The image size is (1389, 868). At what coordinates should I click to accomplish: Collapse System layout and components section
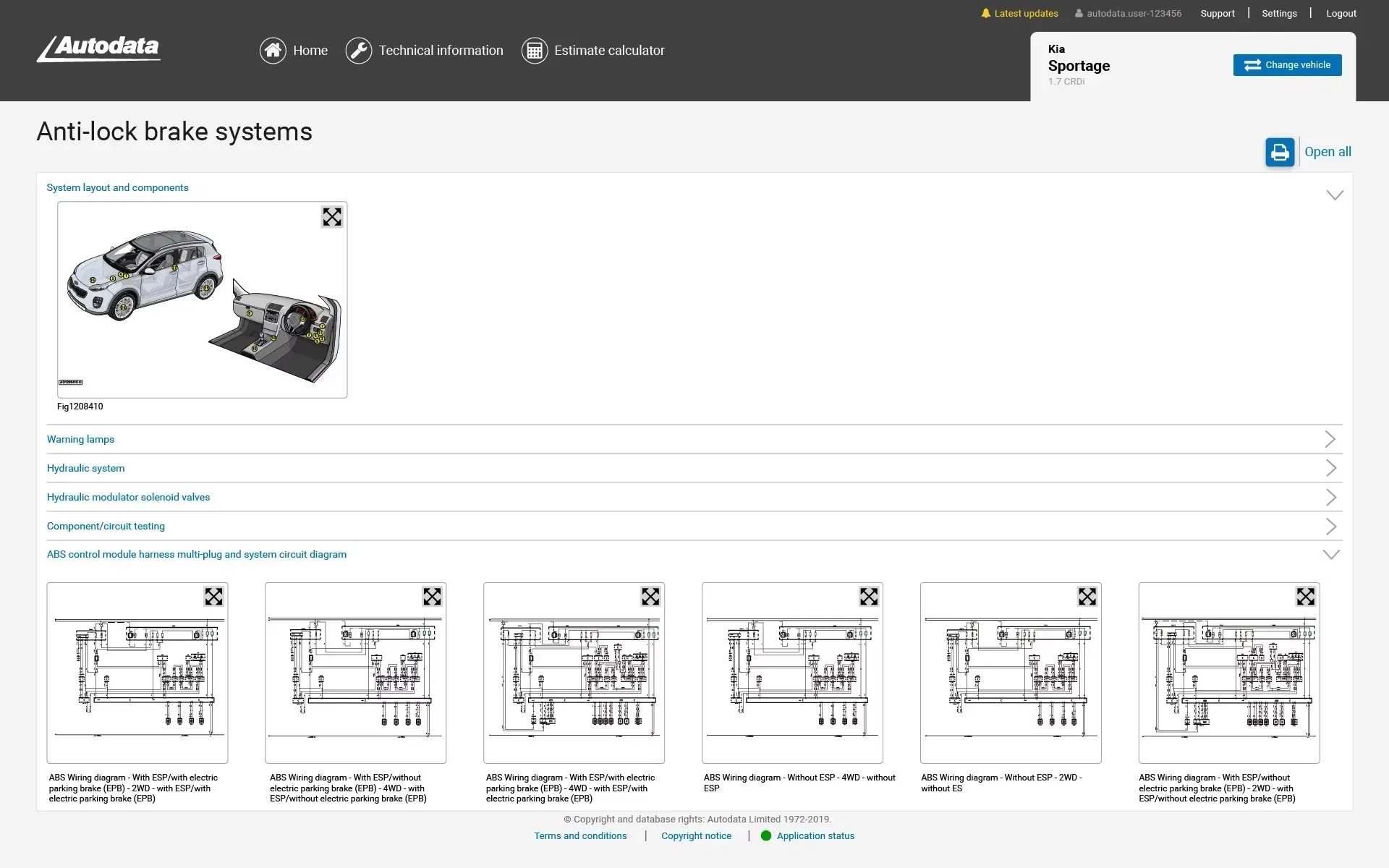pos(1334,195)
